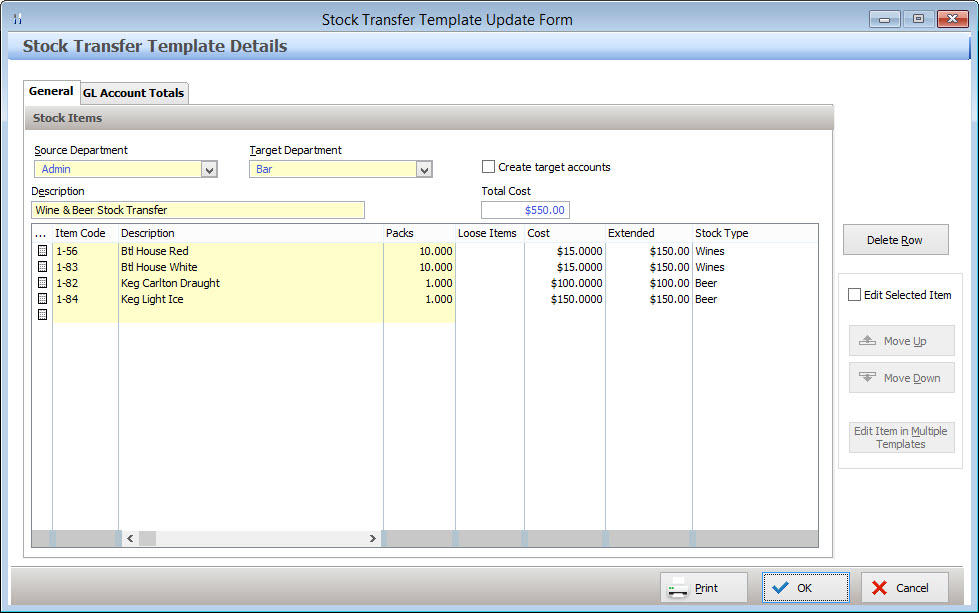Screen dimensions: 979x613
Task: Select the General tab
Action: pyautogui.click(x=51, y=91)
